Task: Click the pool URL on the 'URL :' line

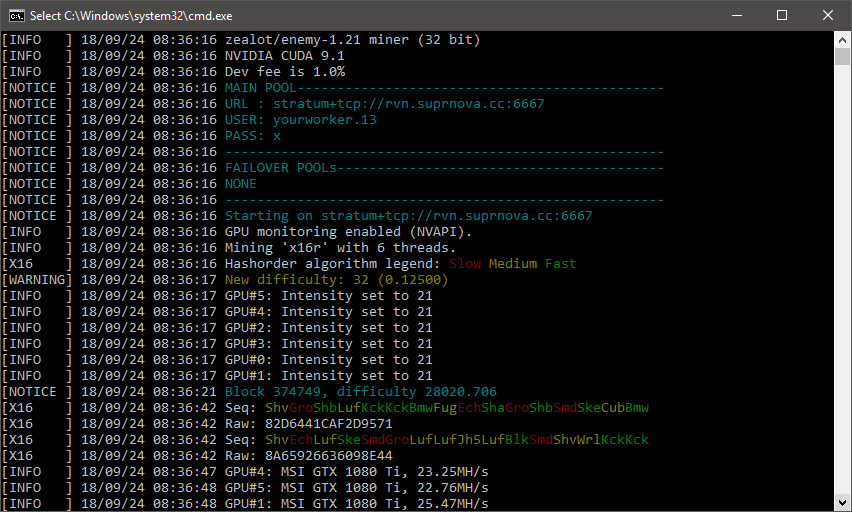Action: (x=409, y=104)
